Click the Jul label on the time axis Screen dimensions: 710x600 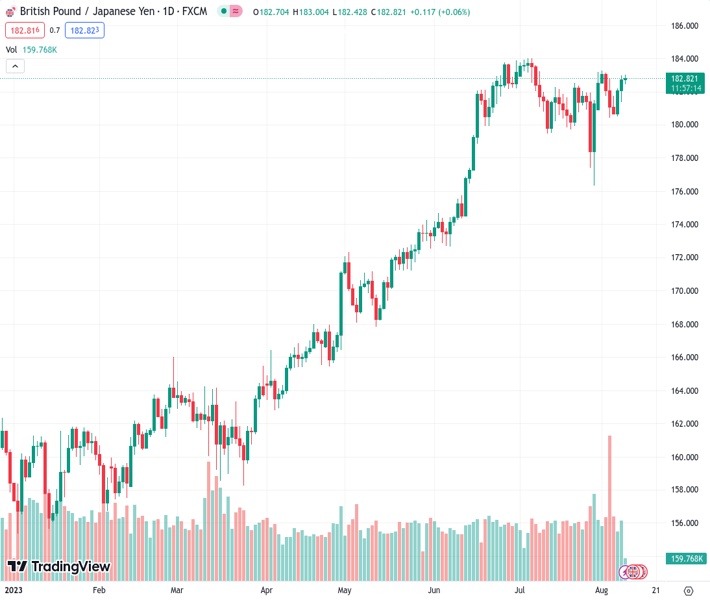point(520,591)
